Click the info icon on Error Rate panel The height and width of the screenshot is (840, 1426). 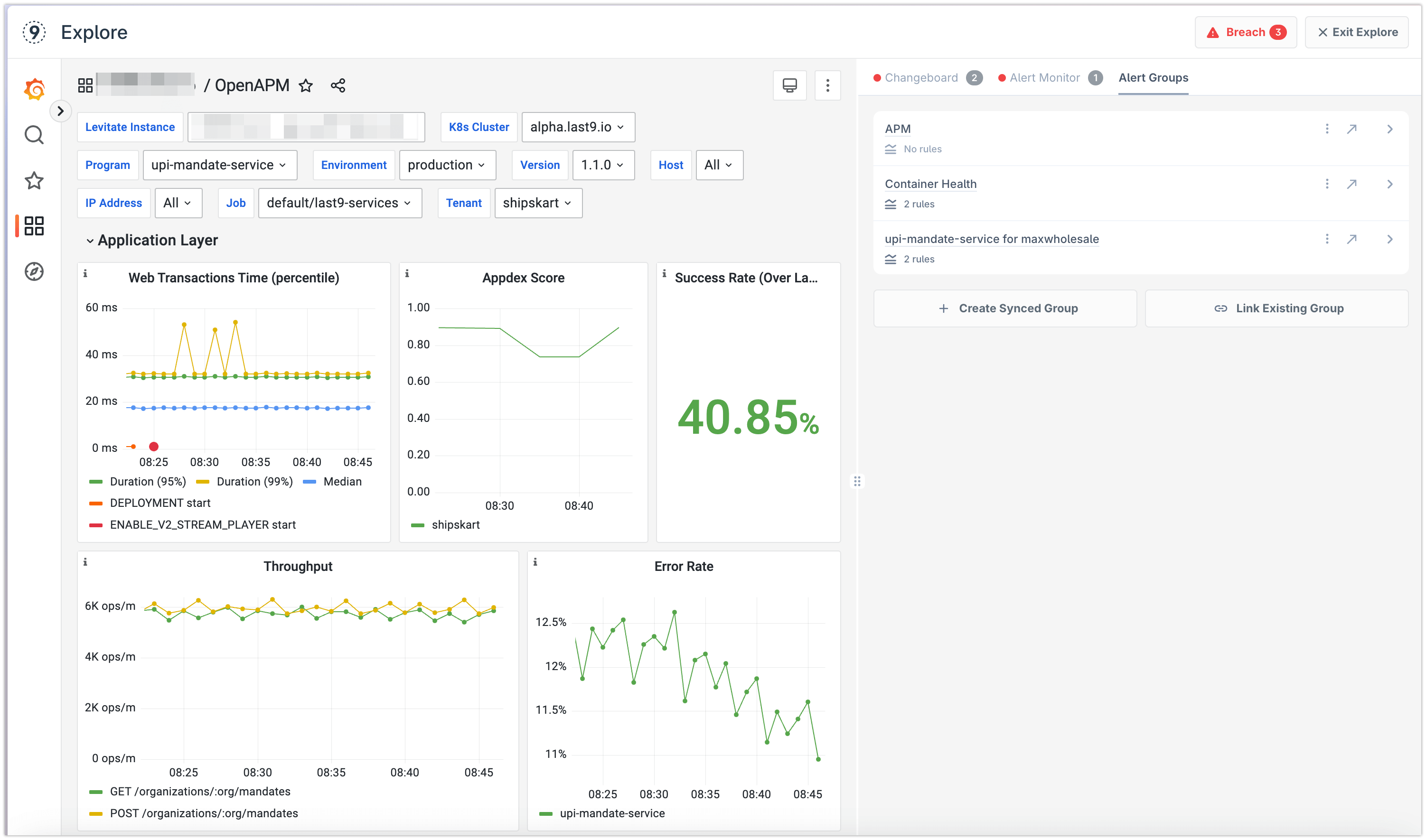(535, 561)
